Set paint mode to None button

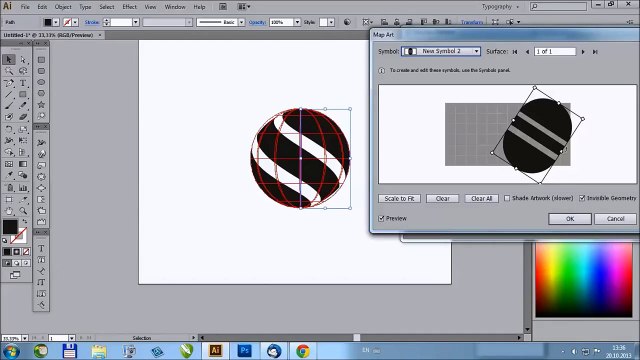(x=26, y=252)
